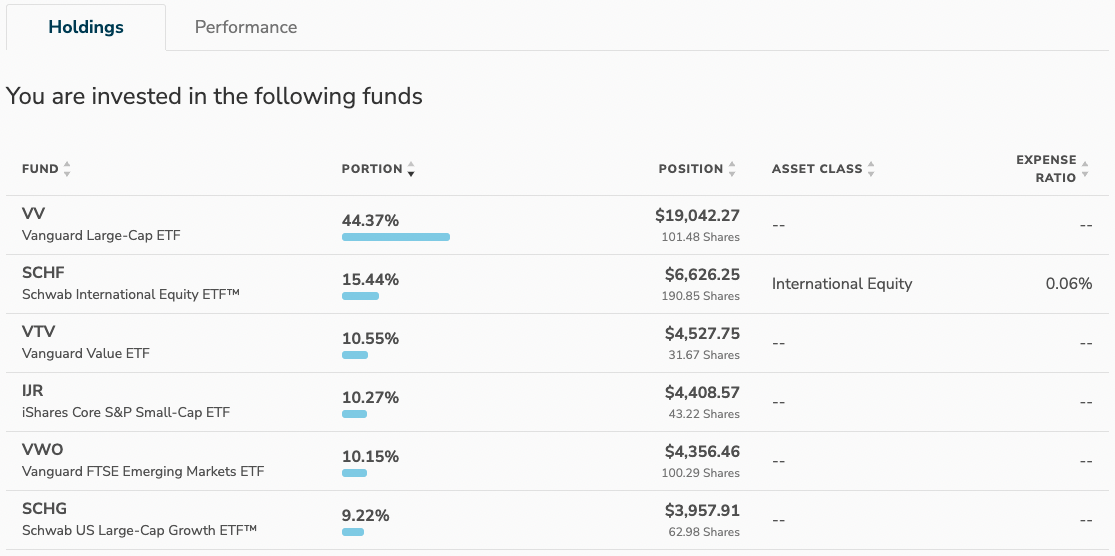Open the Performance tab
This screenshot has height=556, width=1115.
click(x=246, y=27)
